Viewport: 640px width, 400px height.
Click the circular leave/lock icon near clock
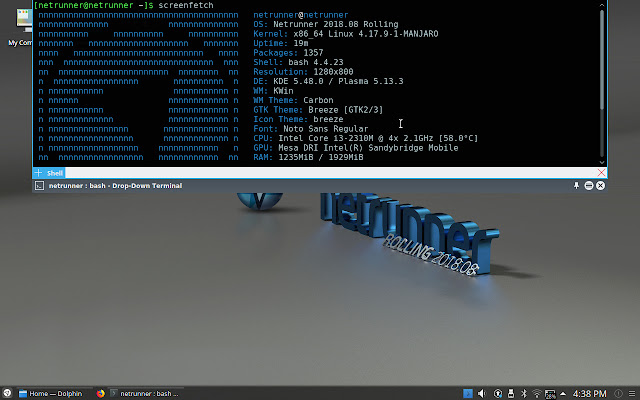[618, 393]
